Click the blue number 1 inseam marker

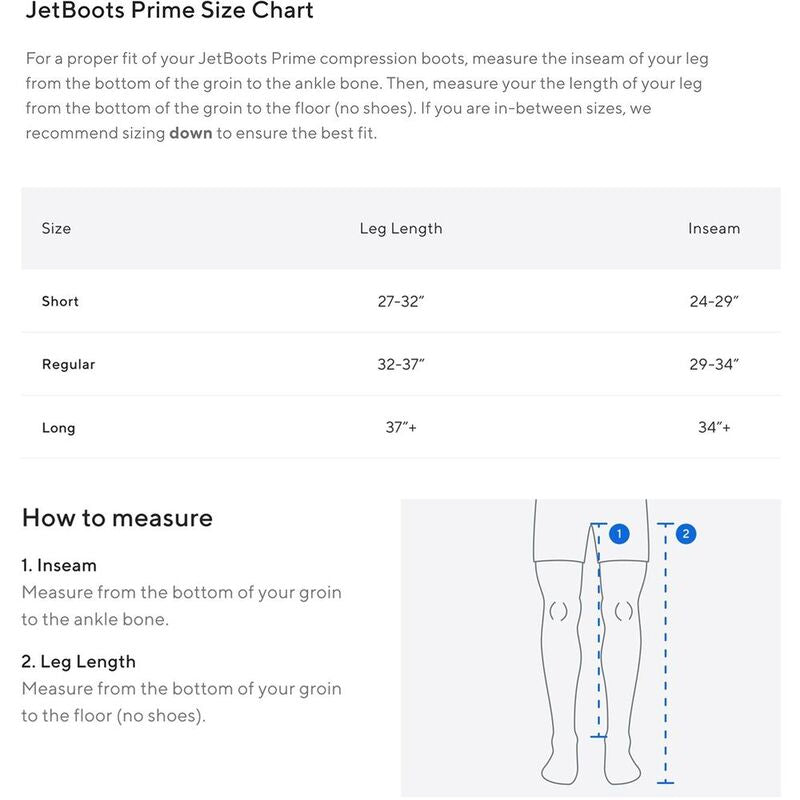coord(619,534)
